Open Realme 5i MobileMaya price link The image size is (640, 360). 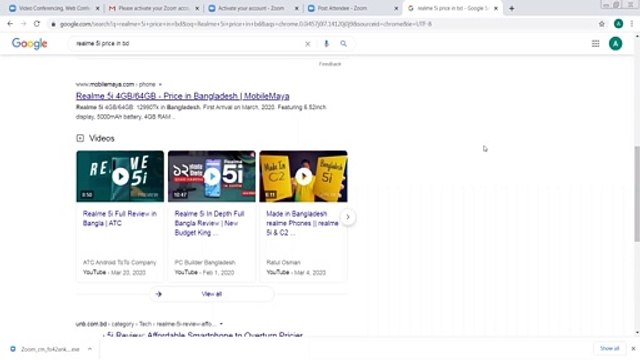click(182, 96)
